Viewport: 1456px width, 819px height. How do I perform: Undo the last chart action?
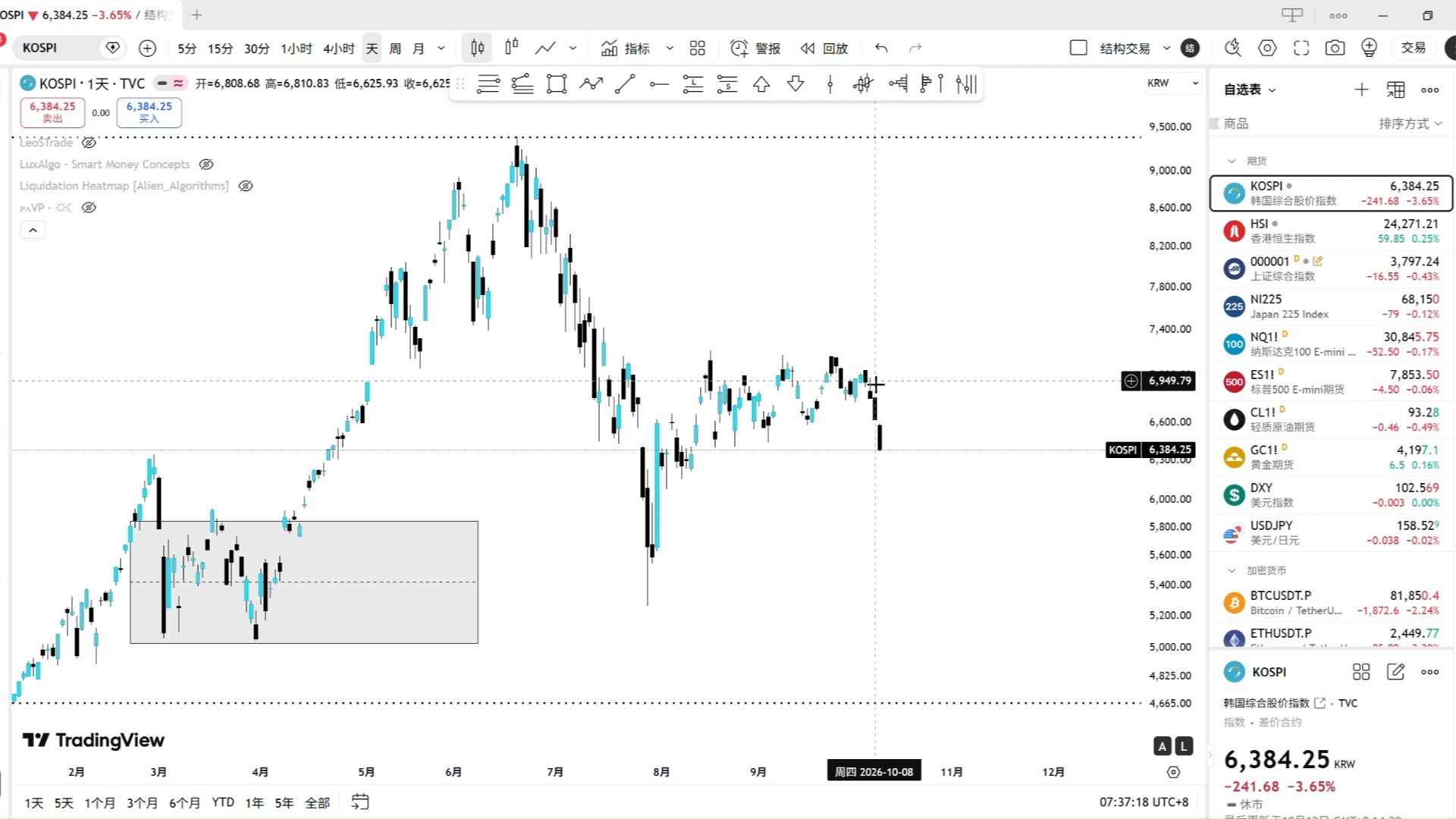tap(881, 49)
